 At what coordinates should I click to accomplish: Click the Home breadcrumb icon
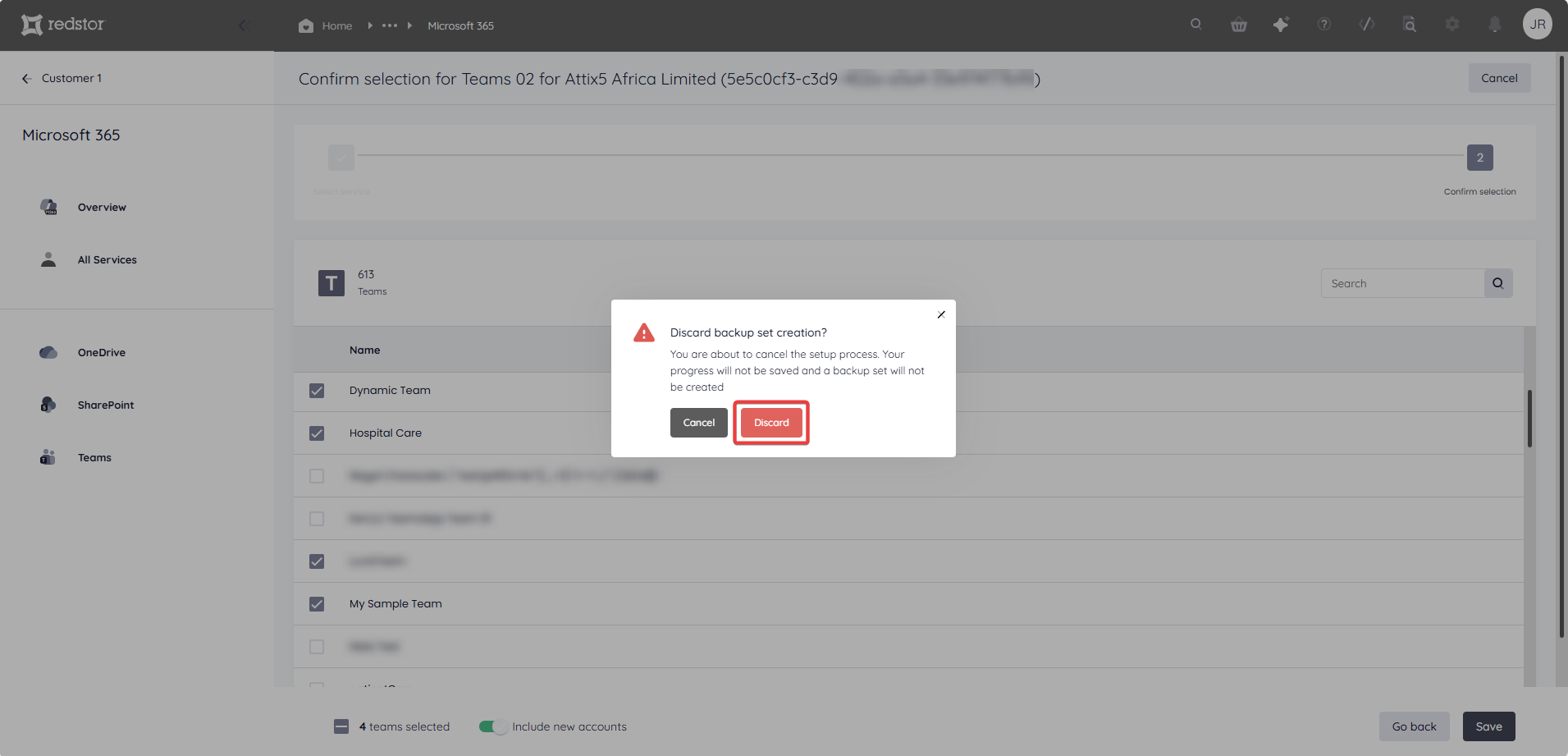tap(306, 25)
